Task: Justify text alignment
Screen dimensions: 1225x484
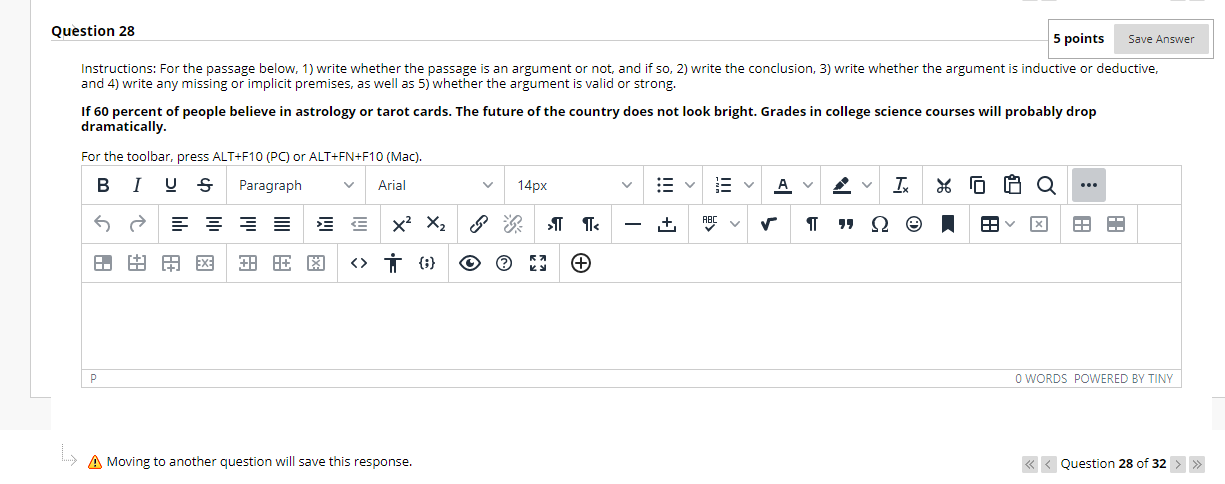Action: (x=283, y=224)
